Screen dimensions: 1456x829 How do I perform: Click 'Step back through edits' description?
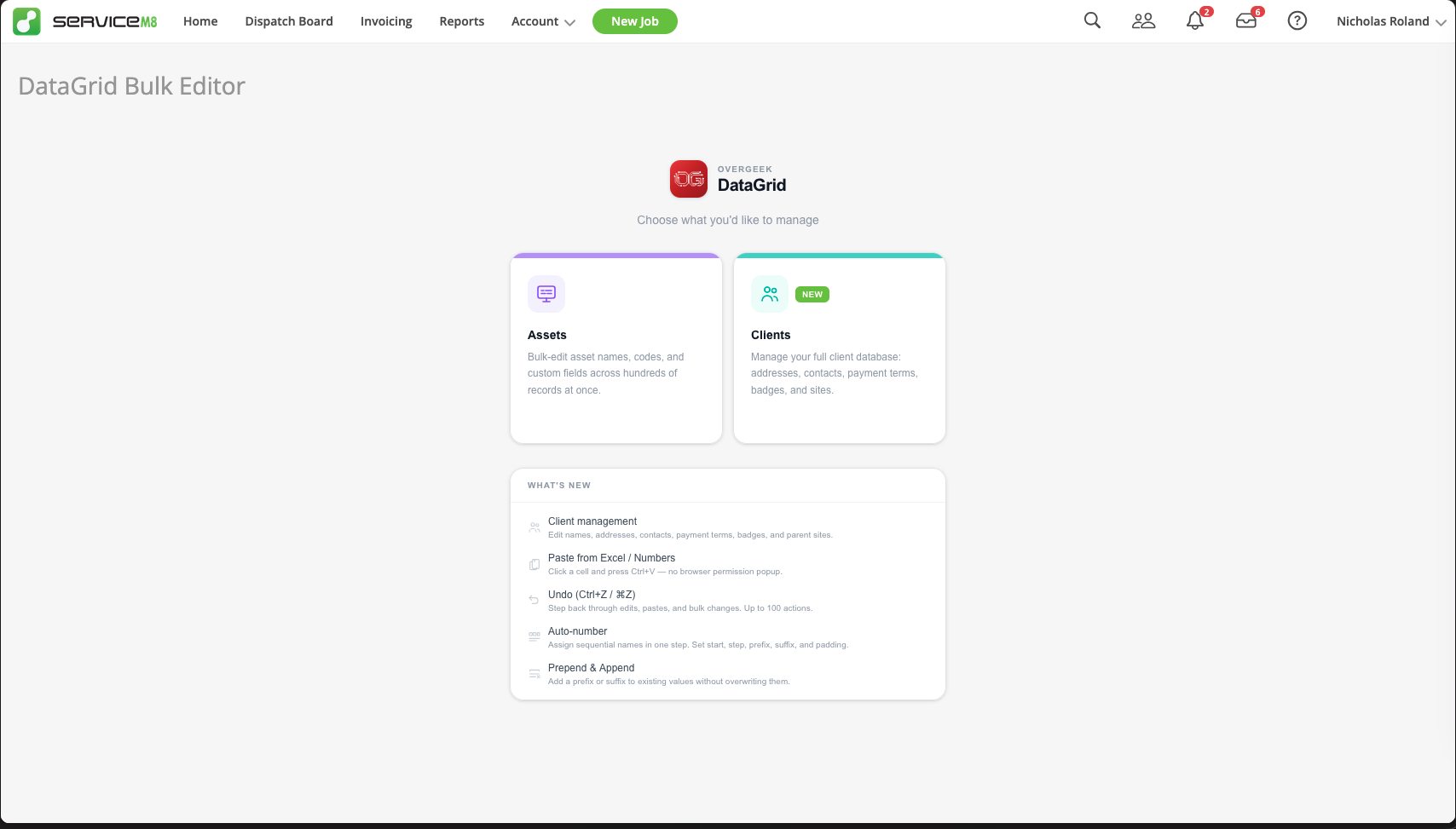[x=680, y=608]
